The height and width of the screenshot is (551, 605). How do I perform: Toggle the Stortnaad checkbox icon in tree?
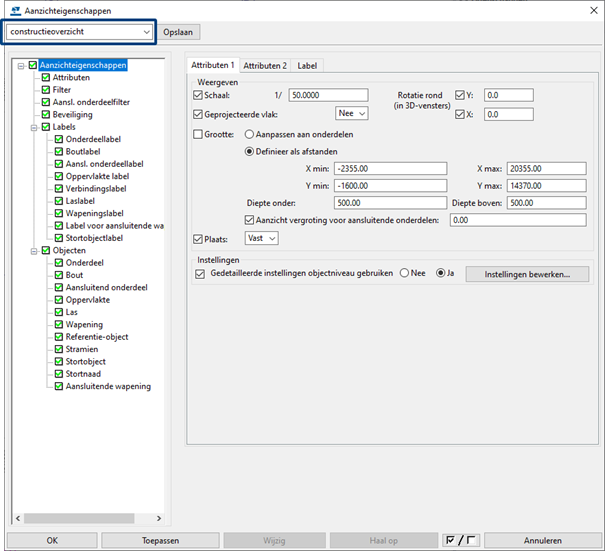[x=58, y=374]
